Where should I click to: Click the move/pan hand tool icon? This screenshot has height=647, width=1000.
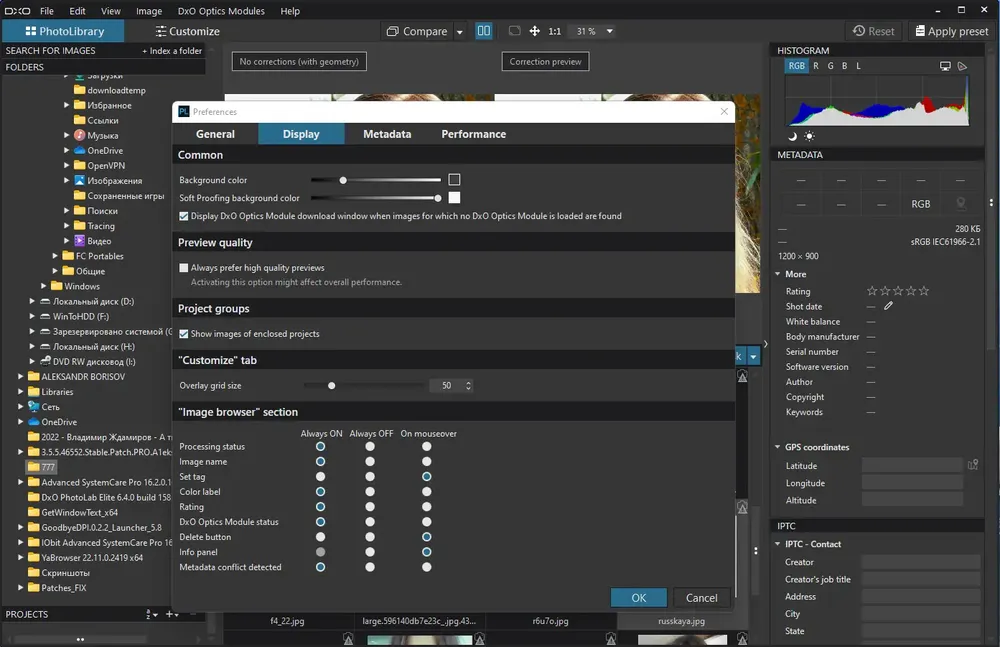(x=533, y=31)
